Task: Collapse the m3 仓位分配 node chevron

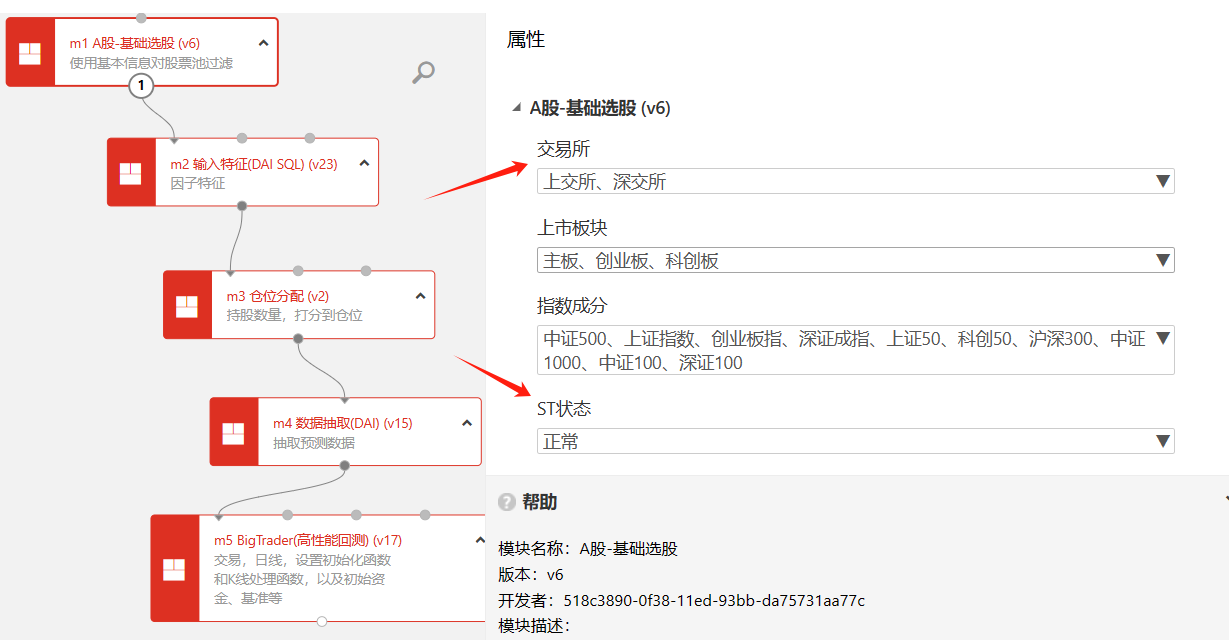Action: point(420,296)
